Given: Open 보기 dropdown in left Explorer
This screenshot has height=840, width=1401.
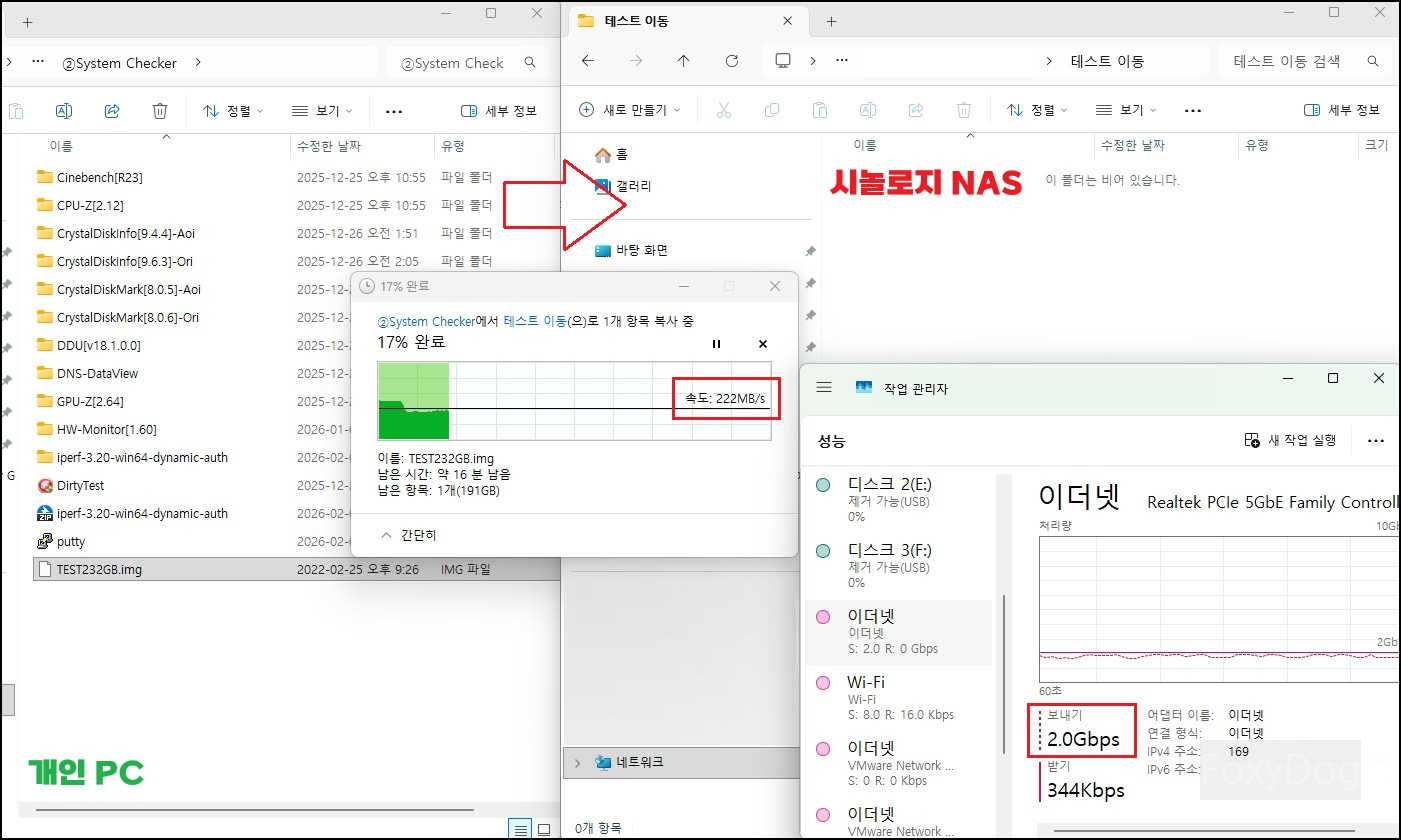Looking at the screenshot, I should tap(322, 111).
